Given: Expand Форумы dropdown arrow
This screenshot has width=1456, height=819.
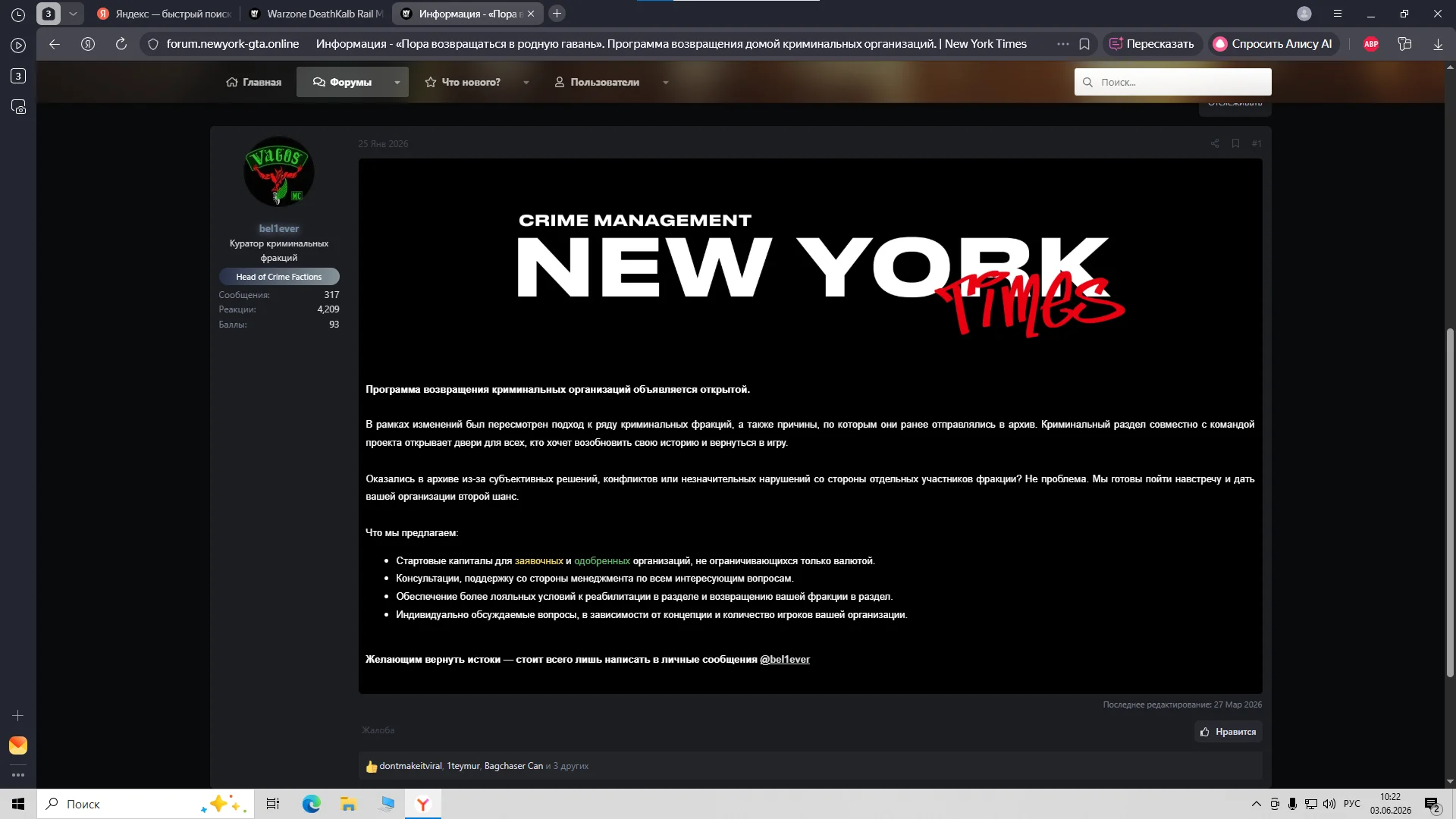Looking at the screenshot, I should 397,82.
